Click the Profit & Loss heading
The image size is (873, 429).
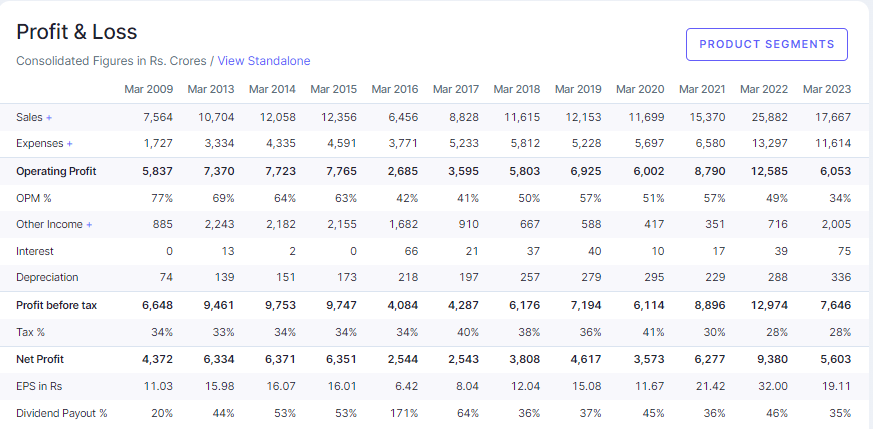coord(77,32)
